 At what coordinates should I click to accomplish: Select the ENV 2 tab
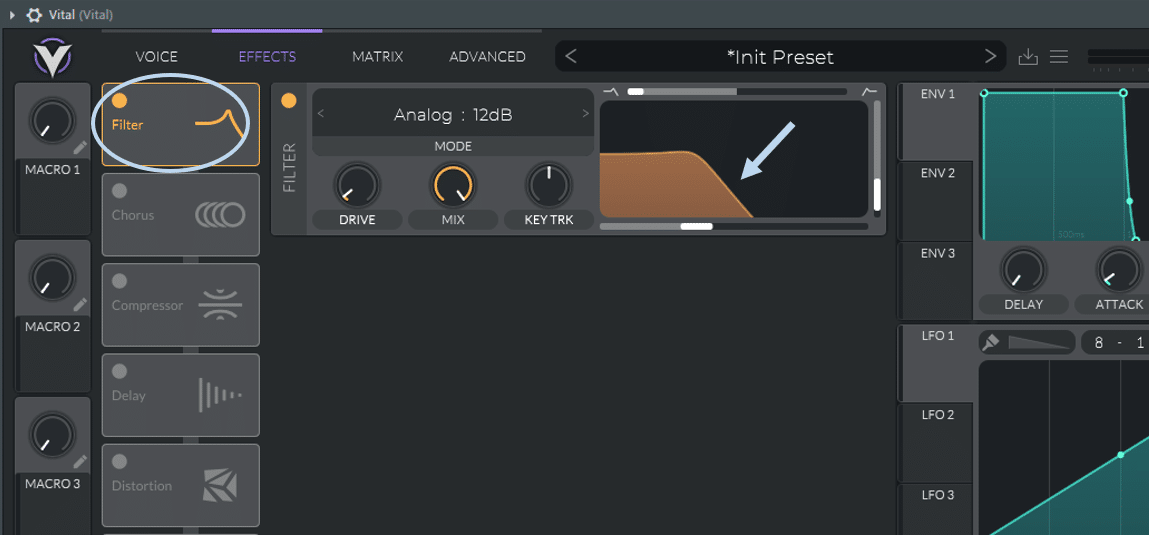[937, 201]
